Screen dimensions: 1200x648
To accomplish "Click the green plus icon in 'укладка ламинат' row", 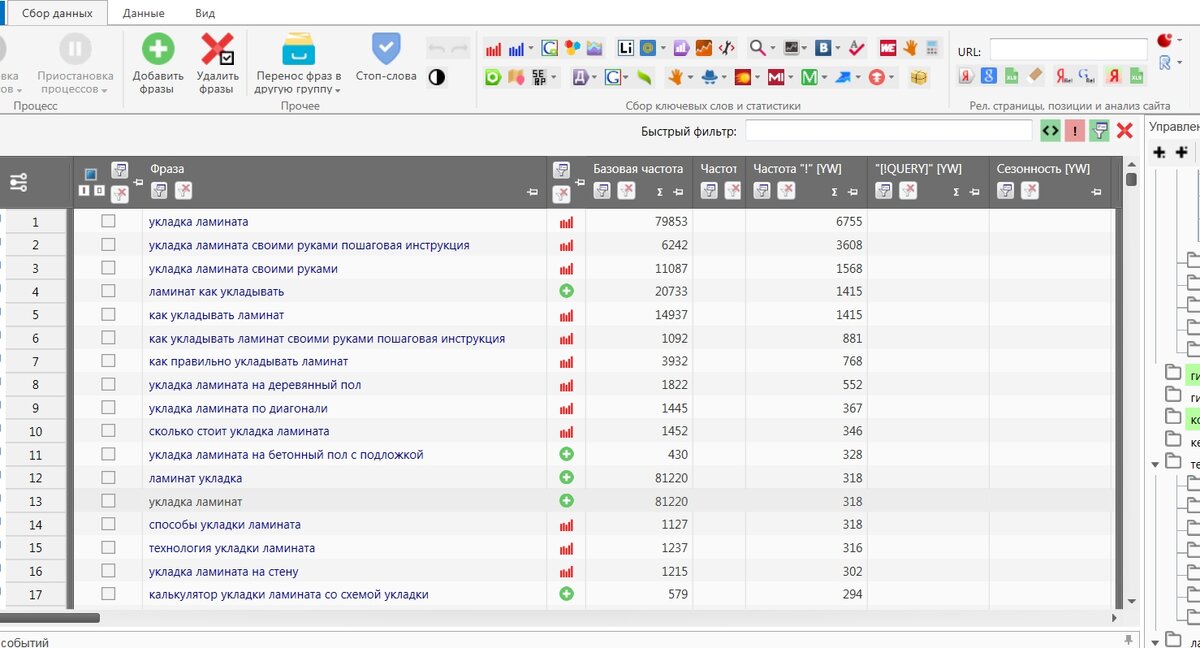I will point(566,501).
